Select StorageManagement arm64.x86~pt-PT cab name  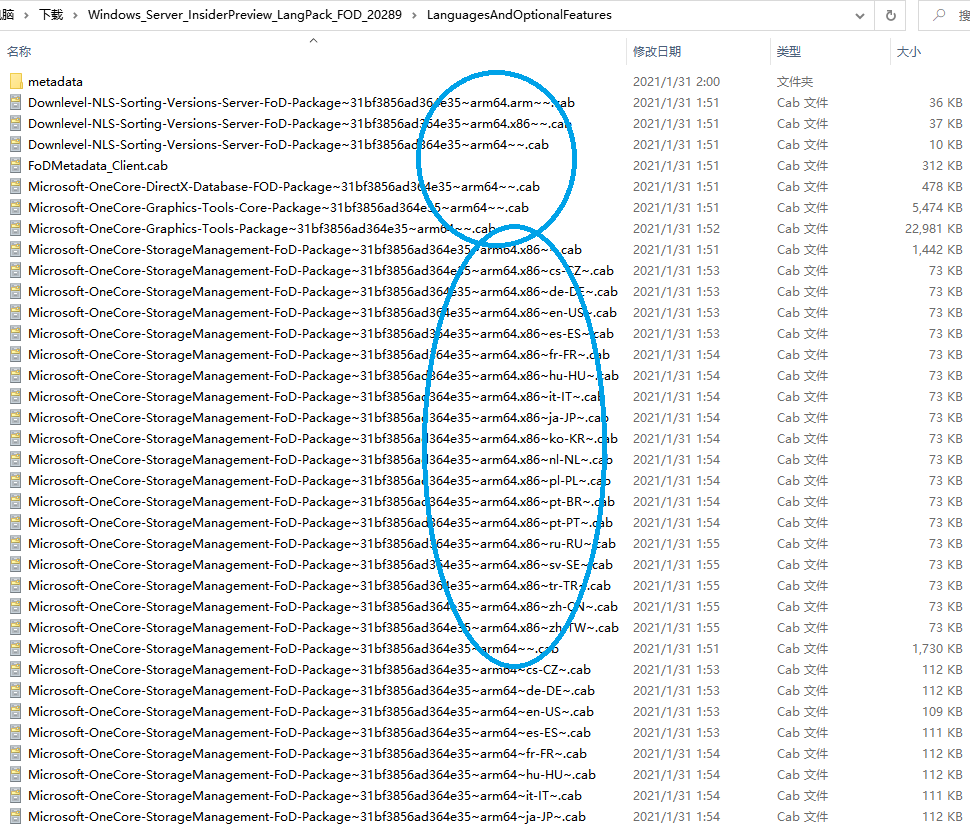320,523
